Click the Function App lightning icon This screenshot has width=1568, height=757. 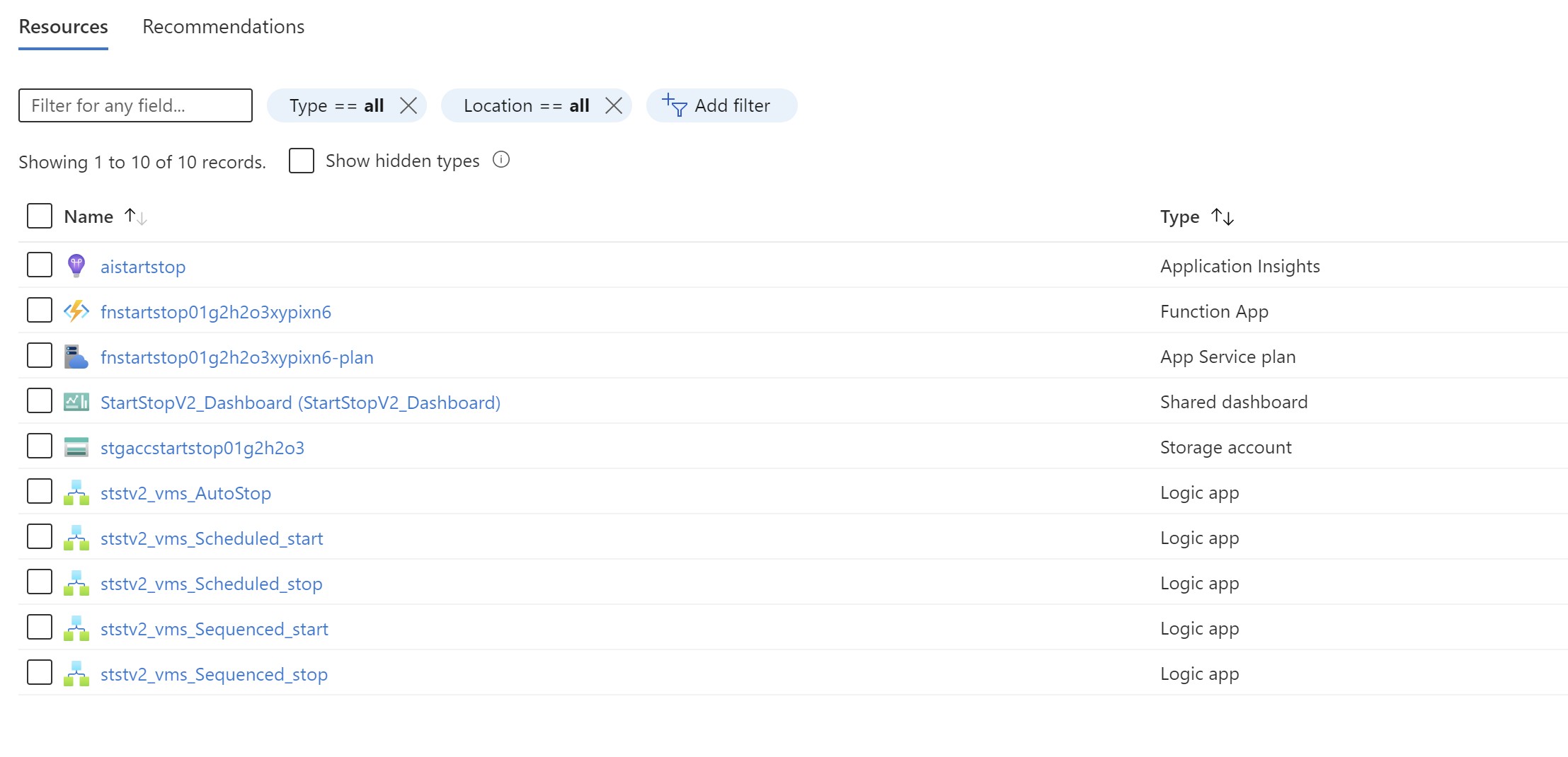tap(76, 311)
